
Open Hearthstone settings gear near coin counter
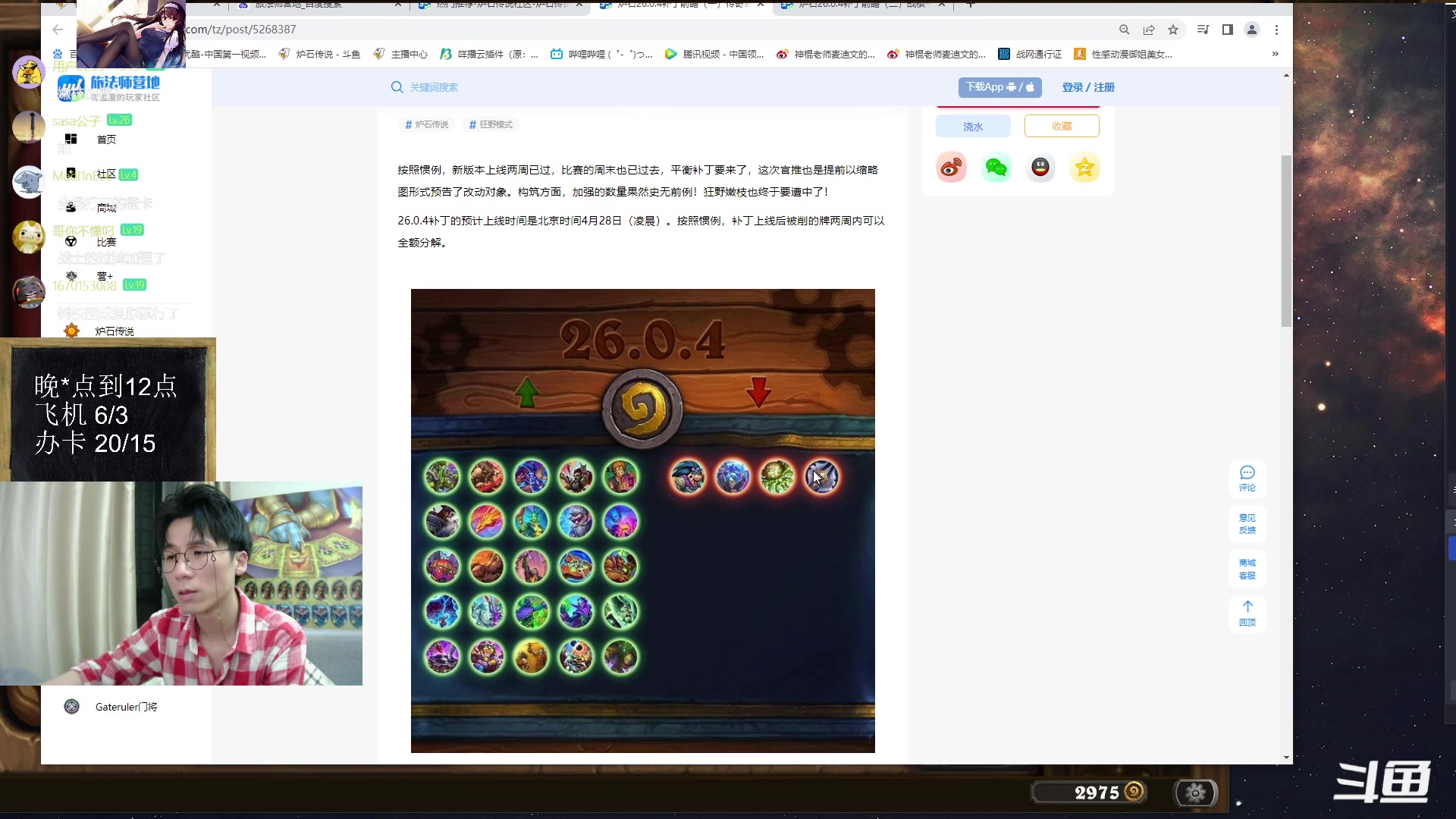pyautogui.click(x=1196, y=792)
